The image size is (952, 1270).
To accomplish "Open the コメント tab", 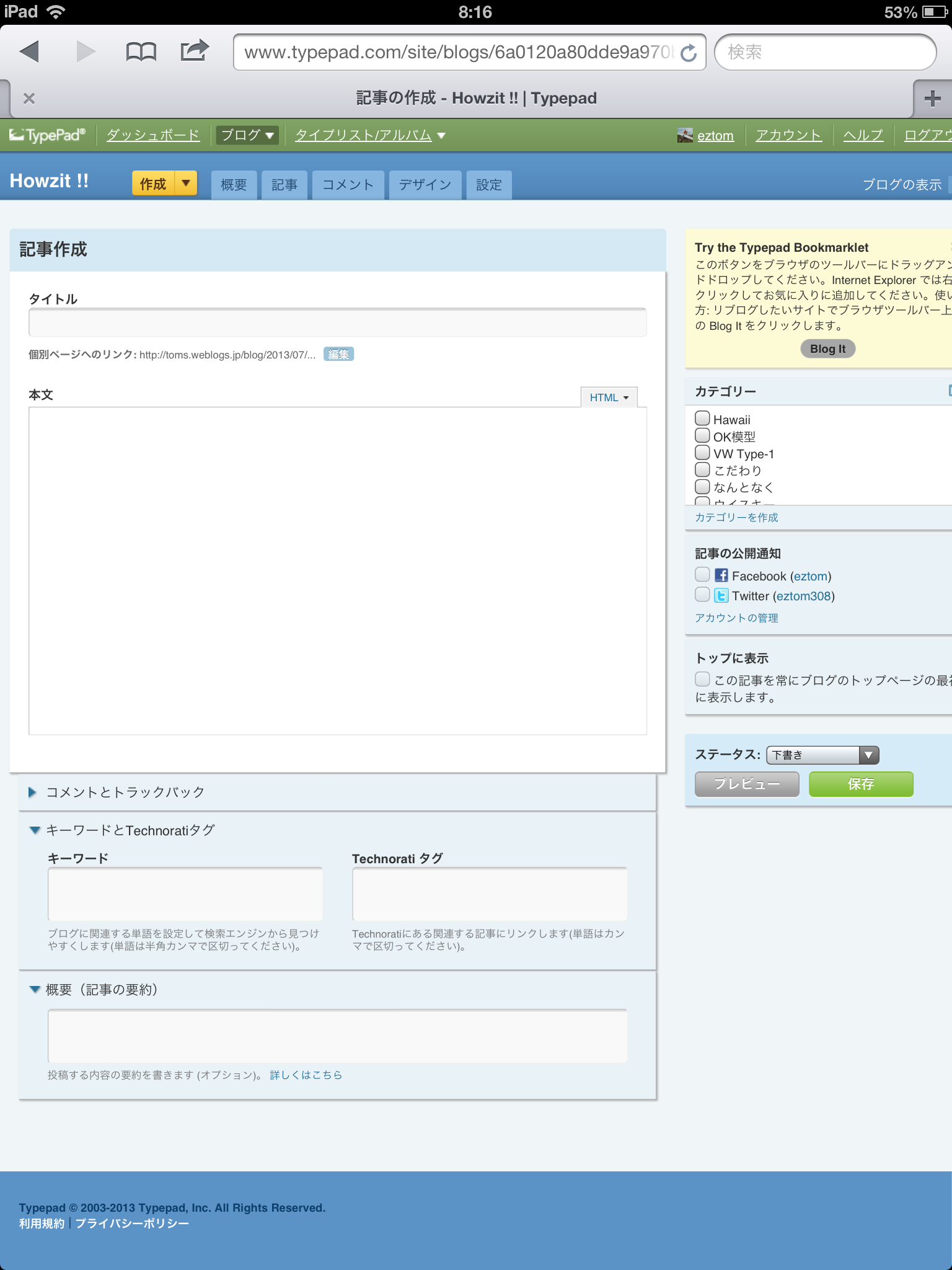I will click(x=348, y=185).
